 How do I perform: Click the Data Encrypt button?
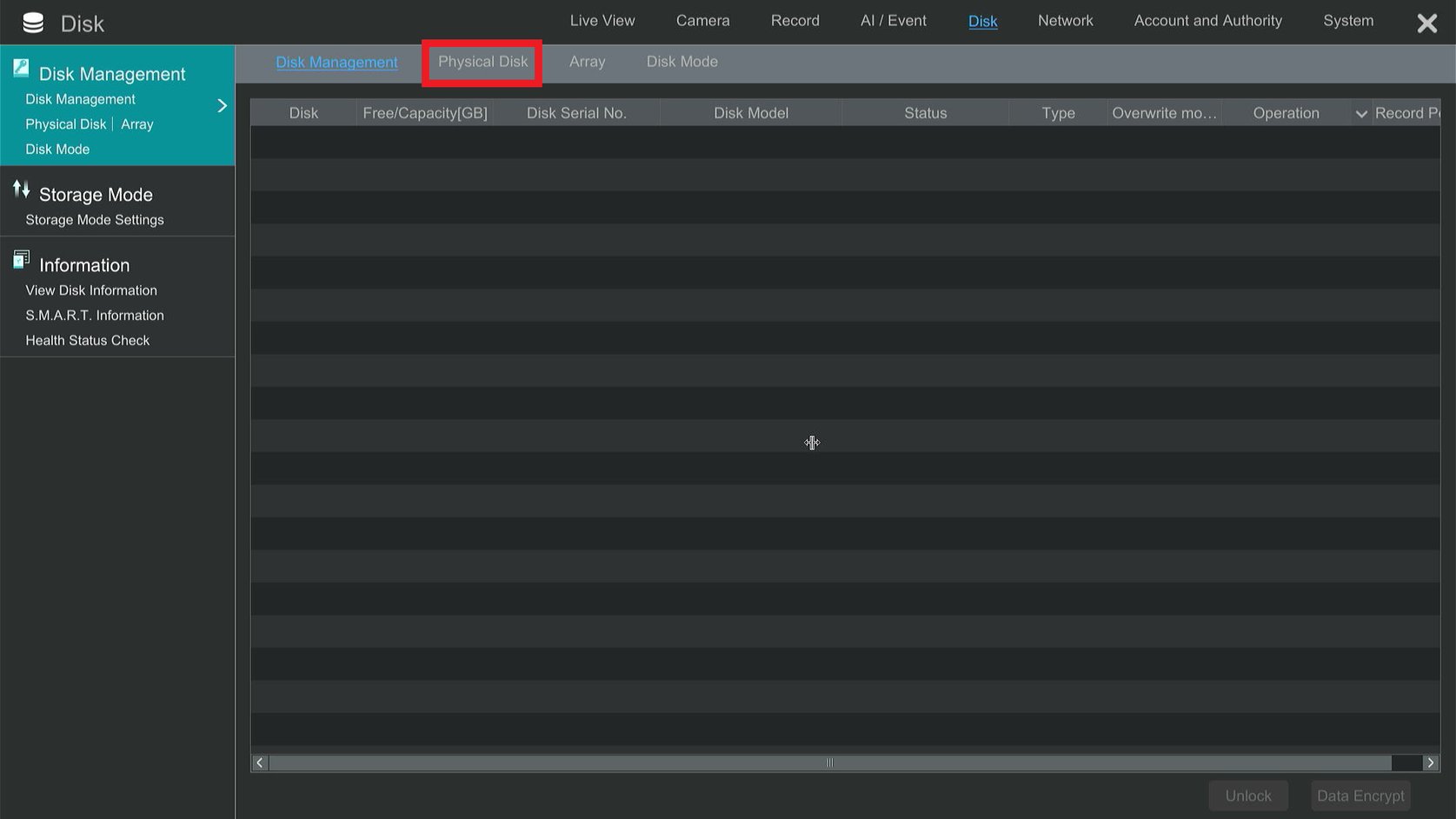(x=1360, y=795)
